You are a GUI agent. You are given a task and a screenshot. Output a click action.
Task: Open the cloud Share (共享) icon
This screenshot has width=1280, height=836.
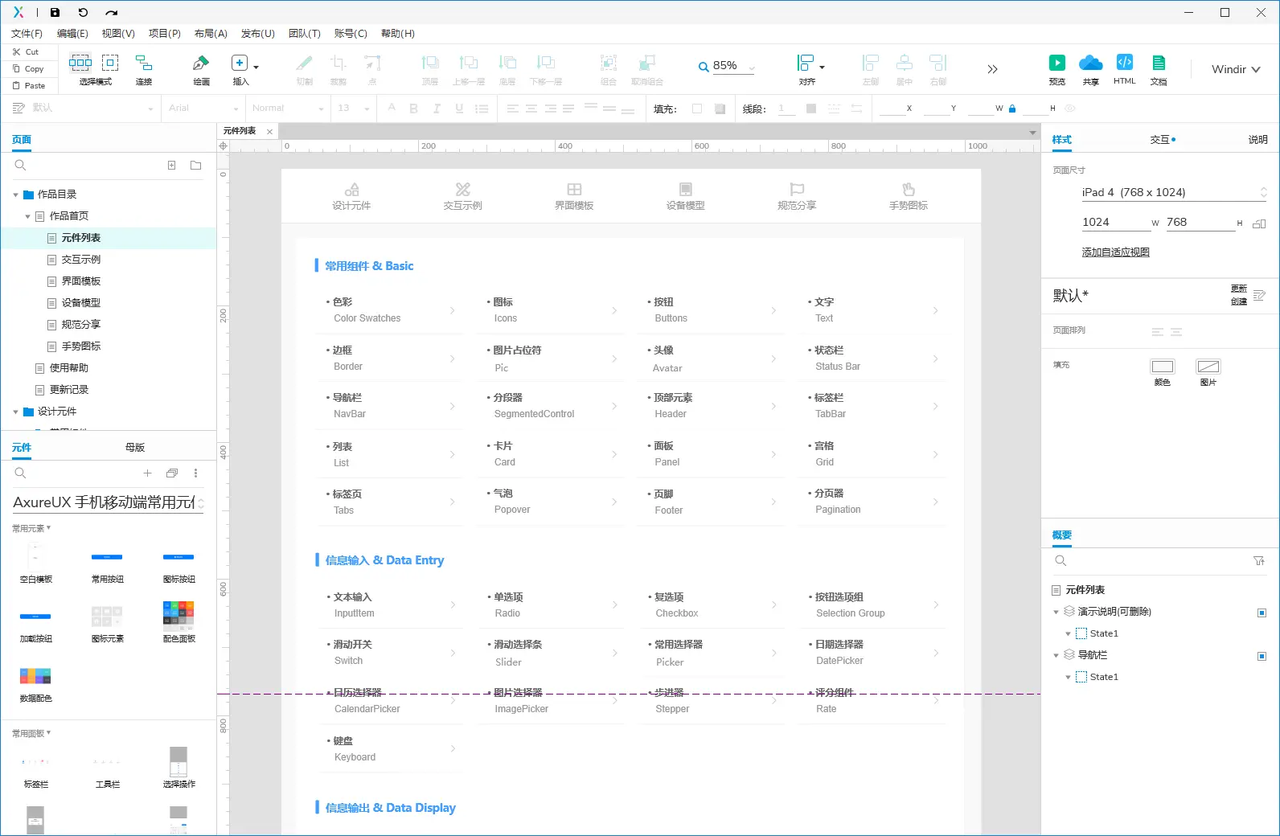(x=1090, y=63)
